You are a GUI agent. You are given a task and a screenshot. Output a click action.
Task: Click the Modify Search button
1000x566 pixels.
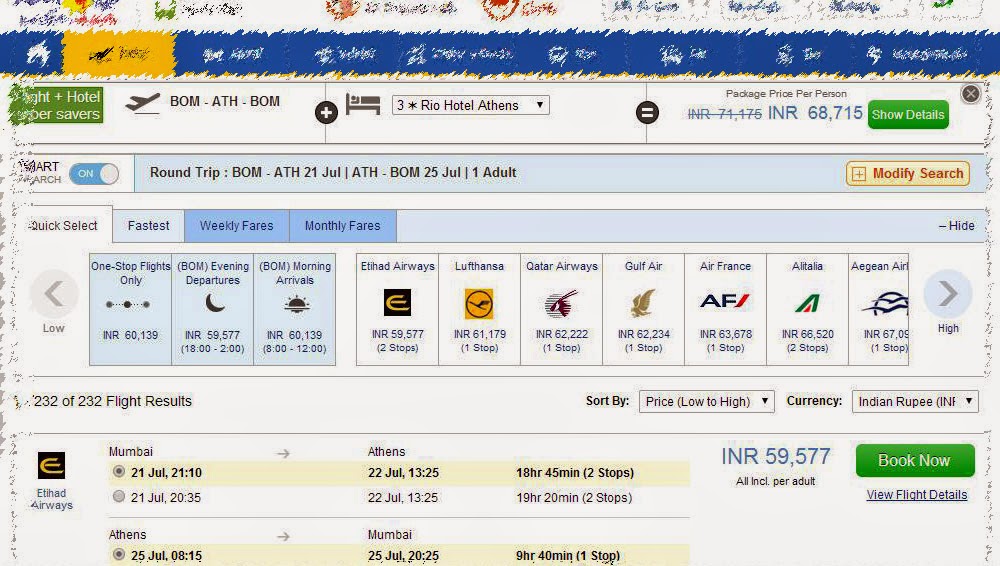(908, 174)
